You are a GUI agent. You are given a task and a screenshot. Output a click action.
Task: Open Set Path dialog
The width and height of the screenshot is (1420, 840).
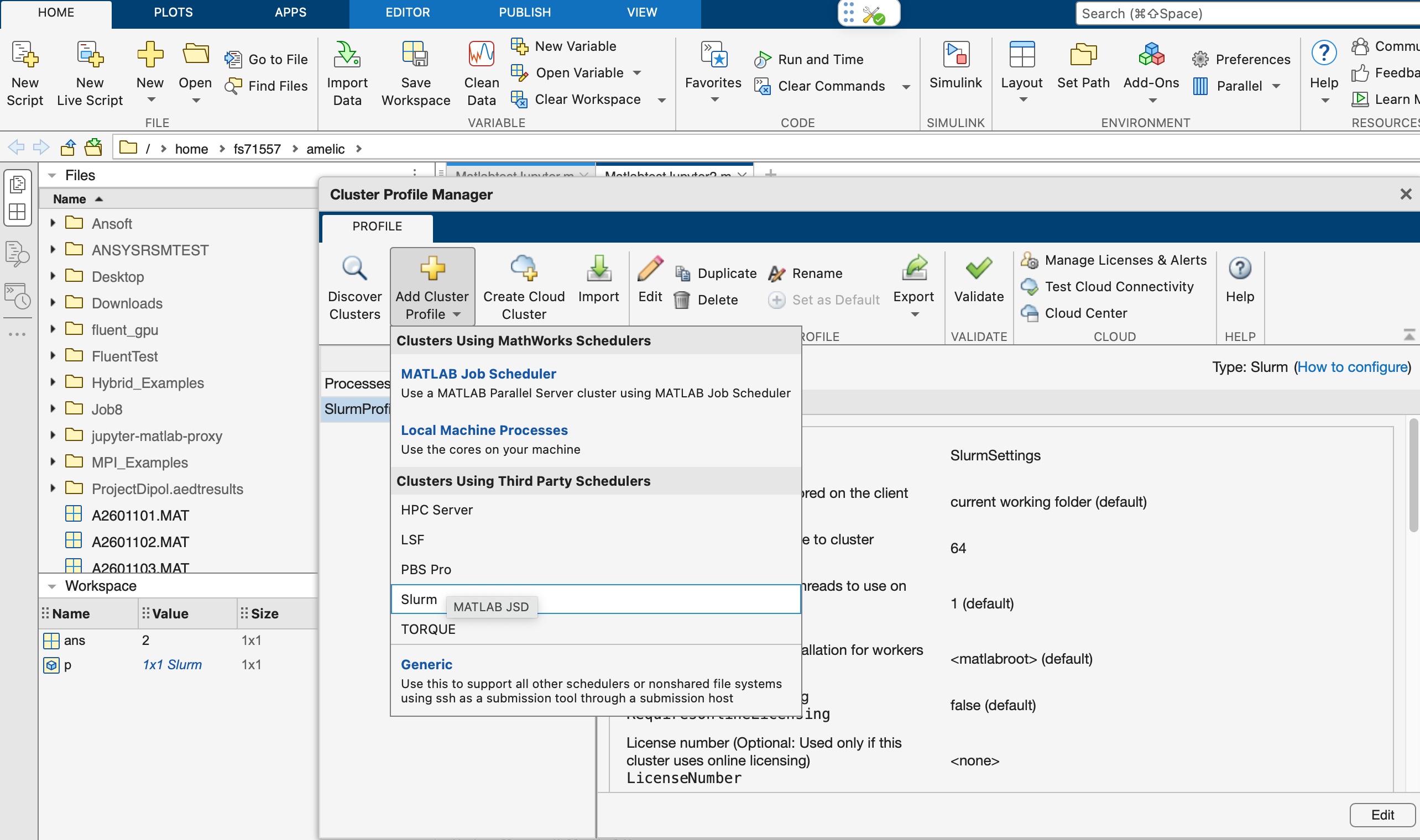(1083, 67)
